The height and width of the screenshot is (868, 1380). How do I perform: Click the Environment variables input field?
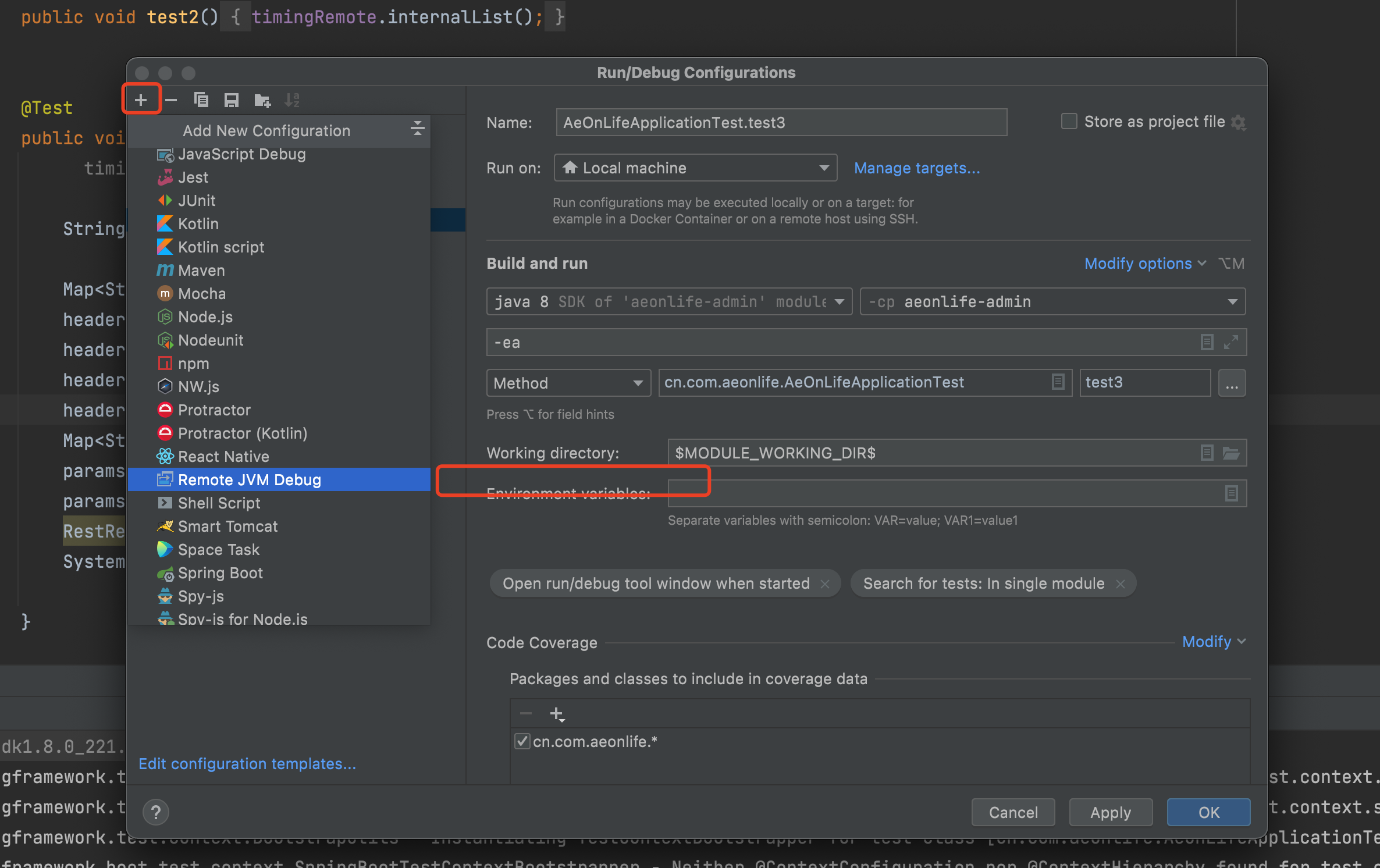[957, 493]
